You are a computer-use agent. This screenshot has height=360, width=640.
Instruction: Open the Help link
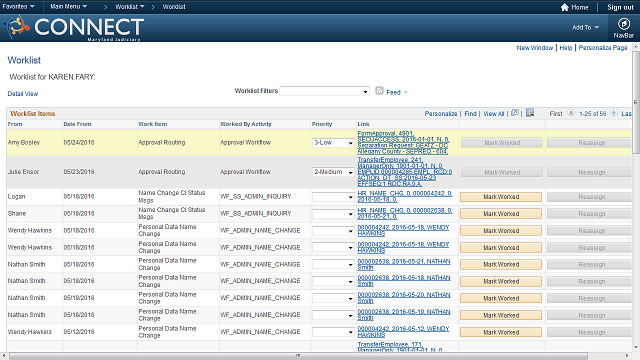point(566,48)
